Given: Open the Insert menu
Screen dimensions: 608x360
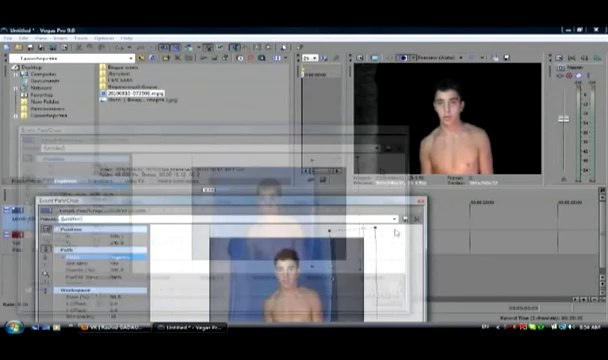Looking at the screenshot, I should (x=60, y=38).
